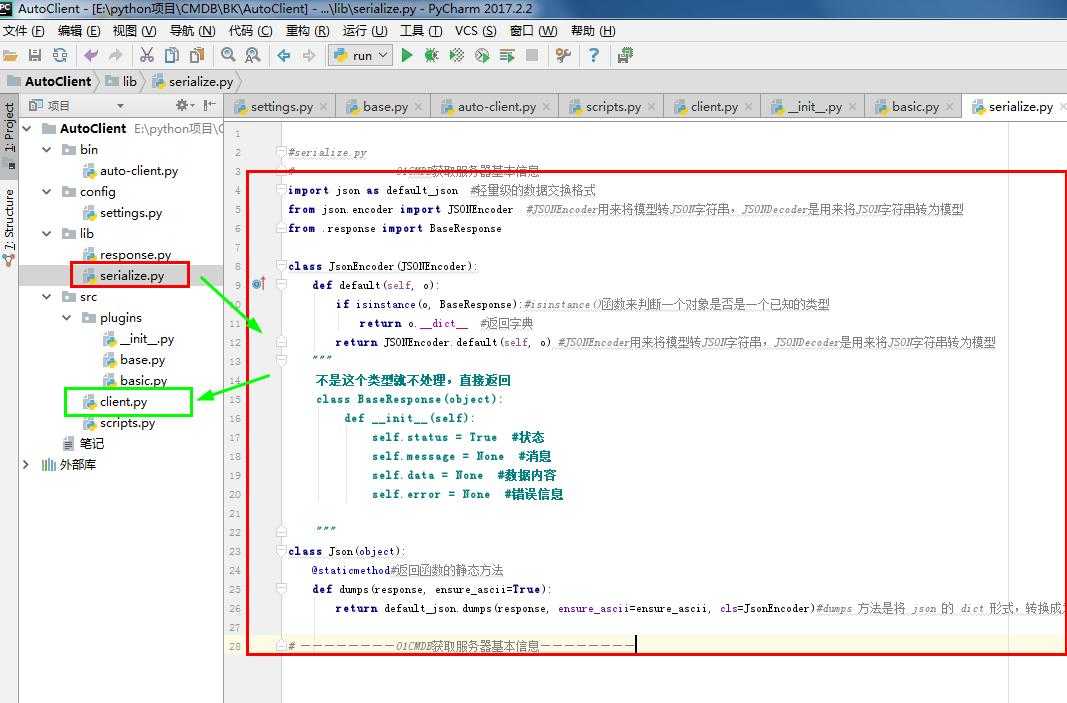Screen dimensions: 1067x703
Task: Navigate back with the left arrow icon
Action: pos(284,56)
